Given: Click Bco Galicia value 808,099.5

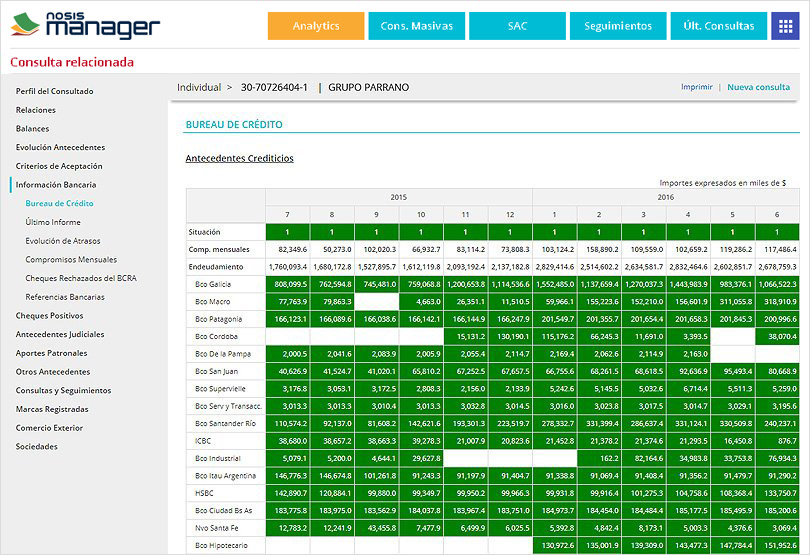Looking at the screenshot, I should click(x=288, y=284).
